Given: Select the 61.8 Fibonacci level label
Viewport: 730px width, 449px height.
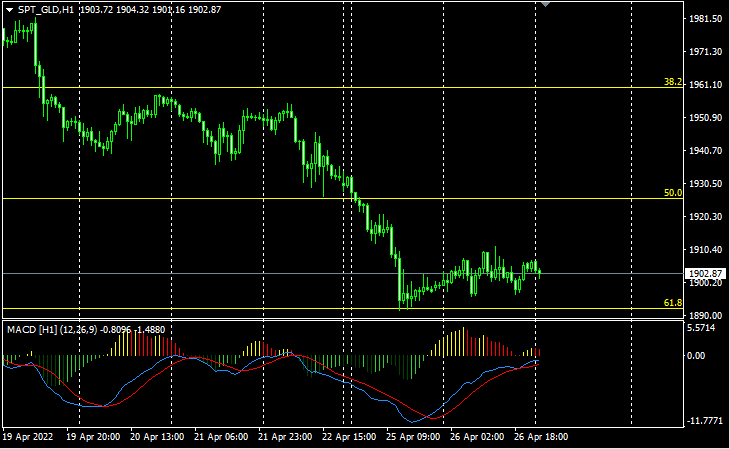Looking at the screenshot, I should pos(673,302).
